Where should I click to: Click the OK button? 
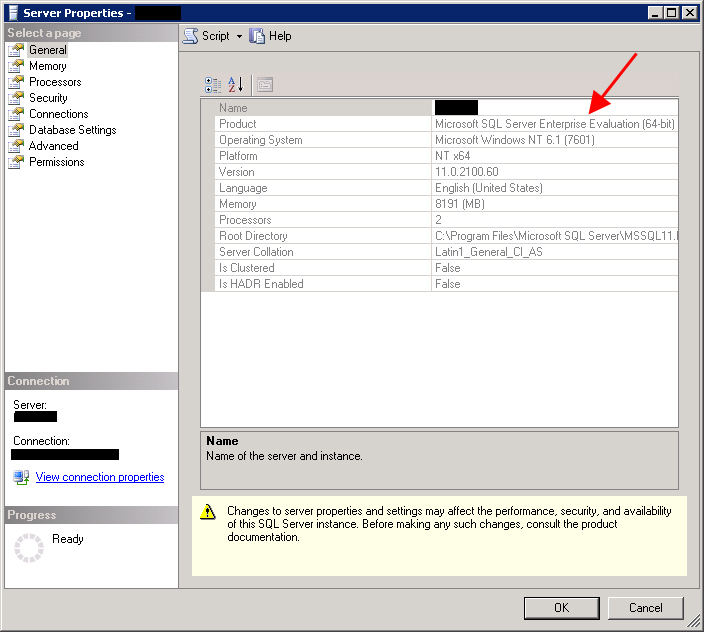(x=561, y=608)
